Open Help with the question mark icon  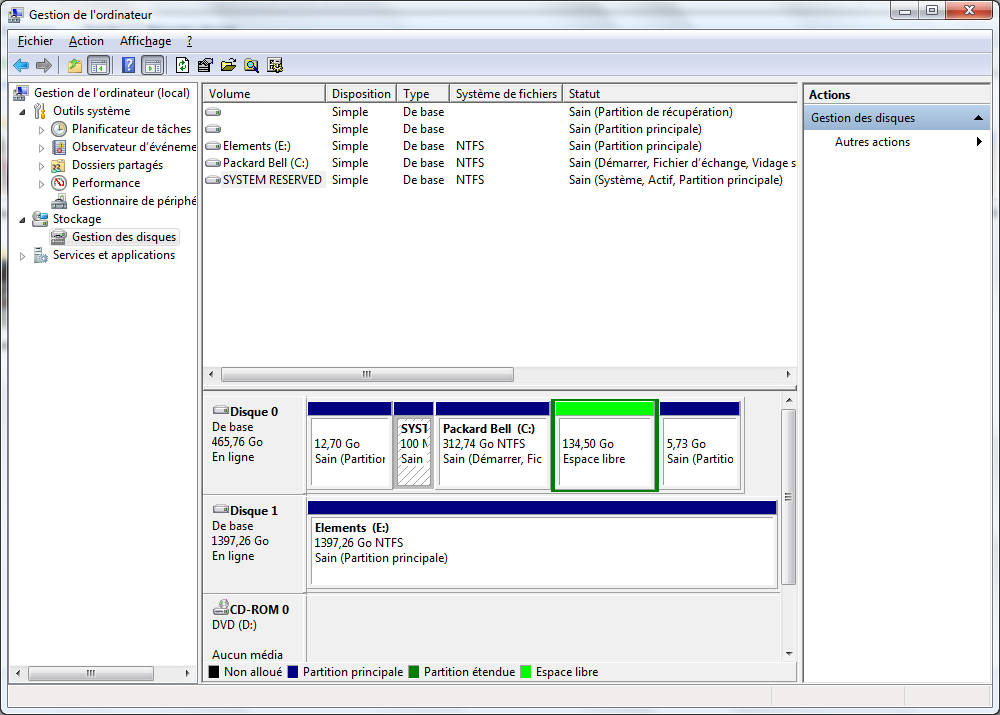[128, 65]
